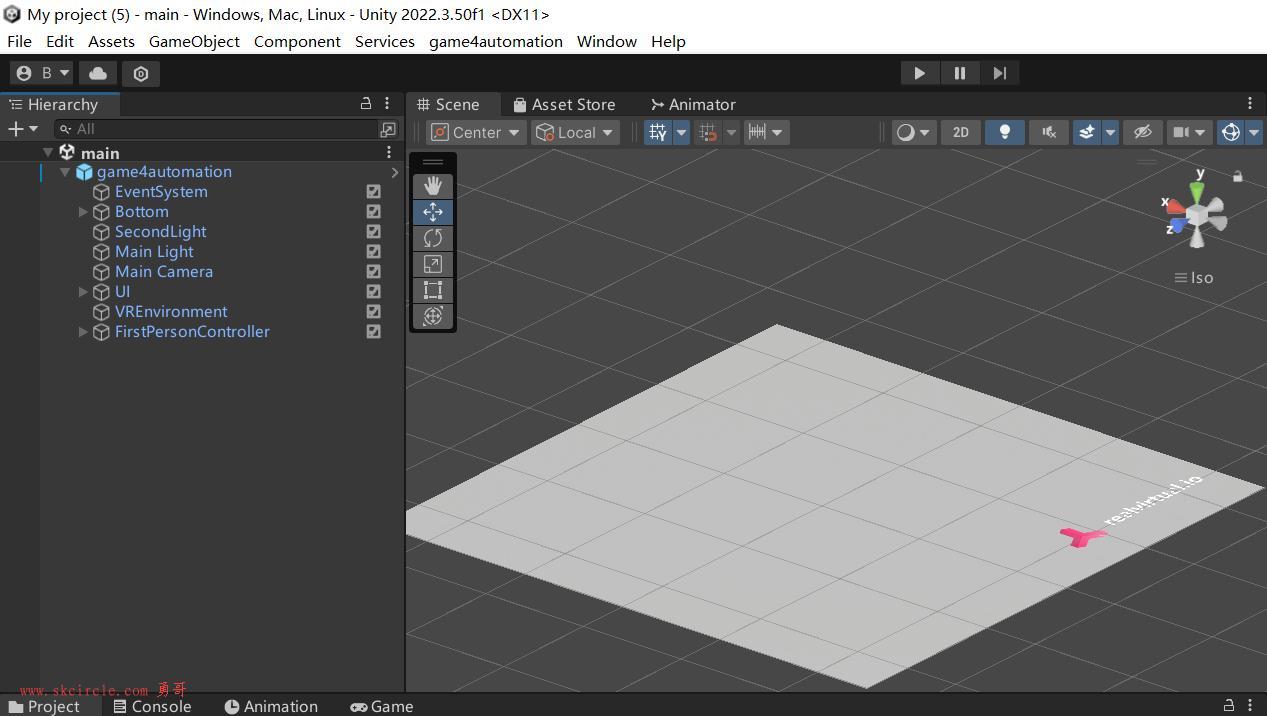Open the draw mode shading dropdown

click(913, 132)
